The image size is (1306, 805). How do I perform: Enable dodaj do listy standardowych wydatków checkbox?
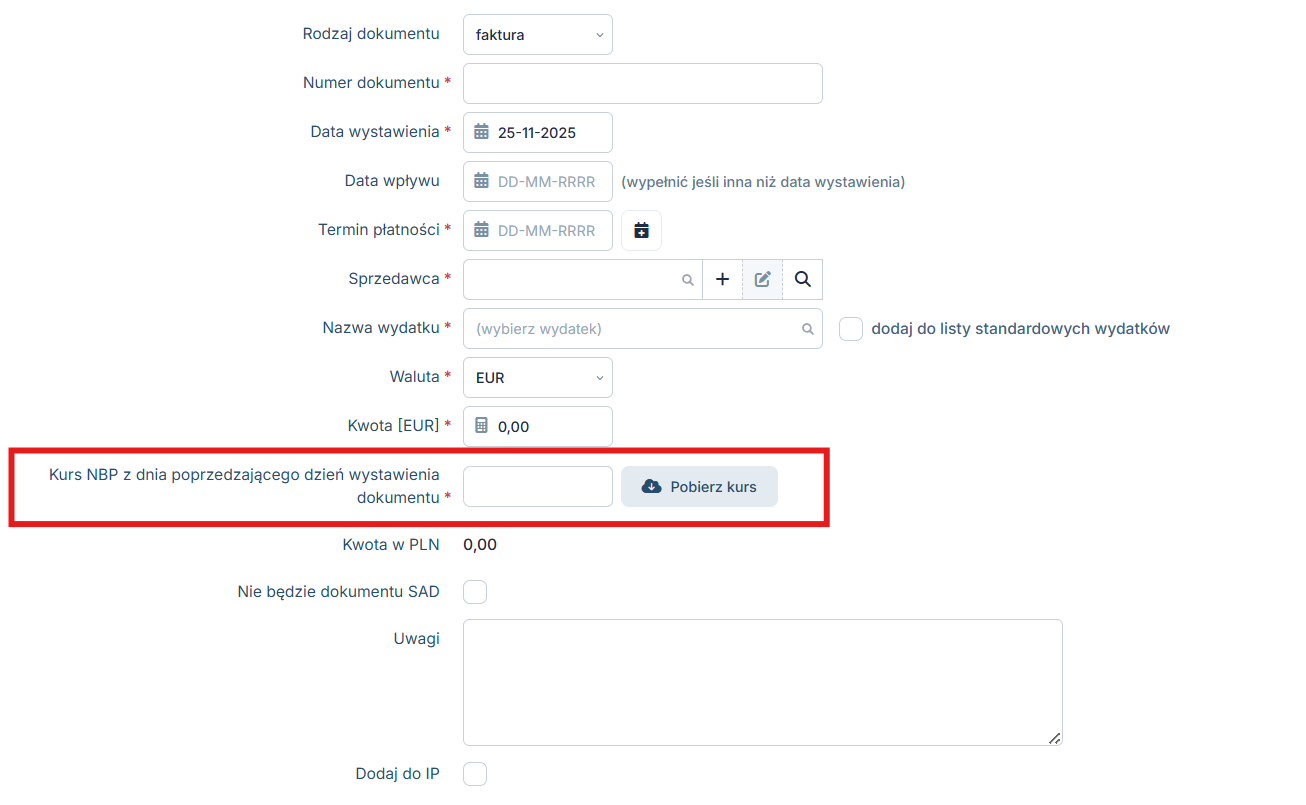pos(850,329)
